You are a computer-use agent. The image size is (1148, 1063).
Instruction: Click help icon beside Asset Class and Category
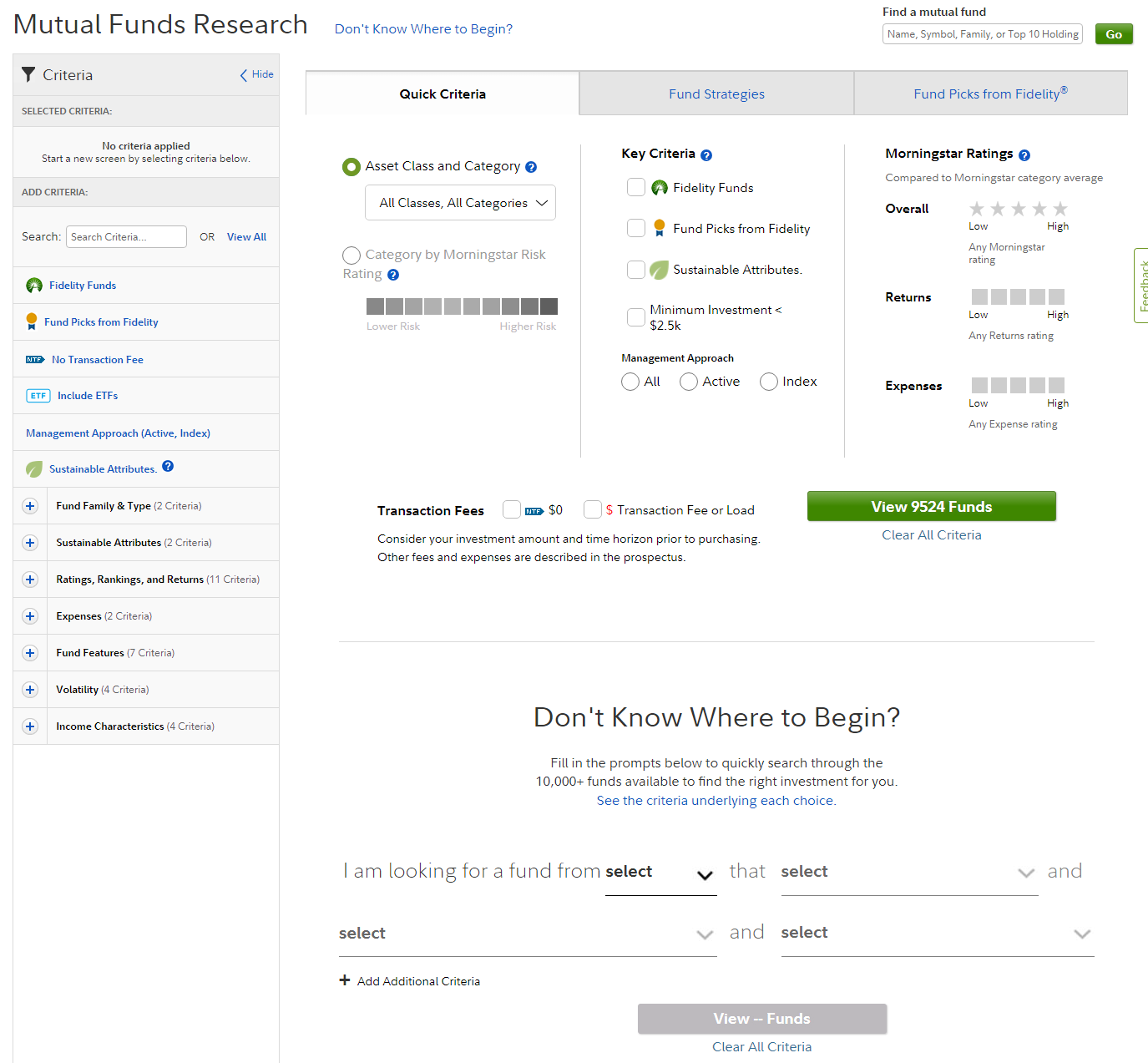[x=531, y=167]
